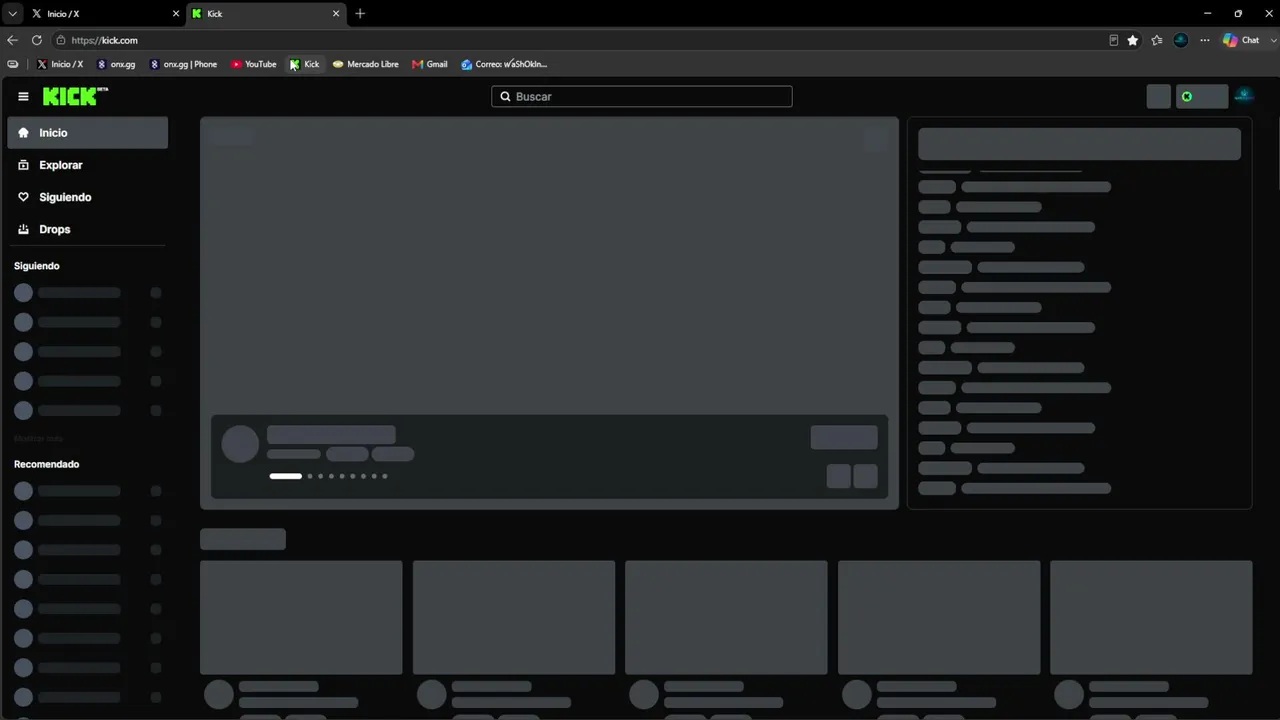Screen dimensions: 1280x720
Task: Click the Siguiendo heart icon
Action: [x=23, y=197]
